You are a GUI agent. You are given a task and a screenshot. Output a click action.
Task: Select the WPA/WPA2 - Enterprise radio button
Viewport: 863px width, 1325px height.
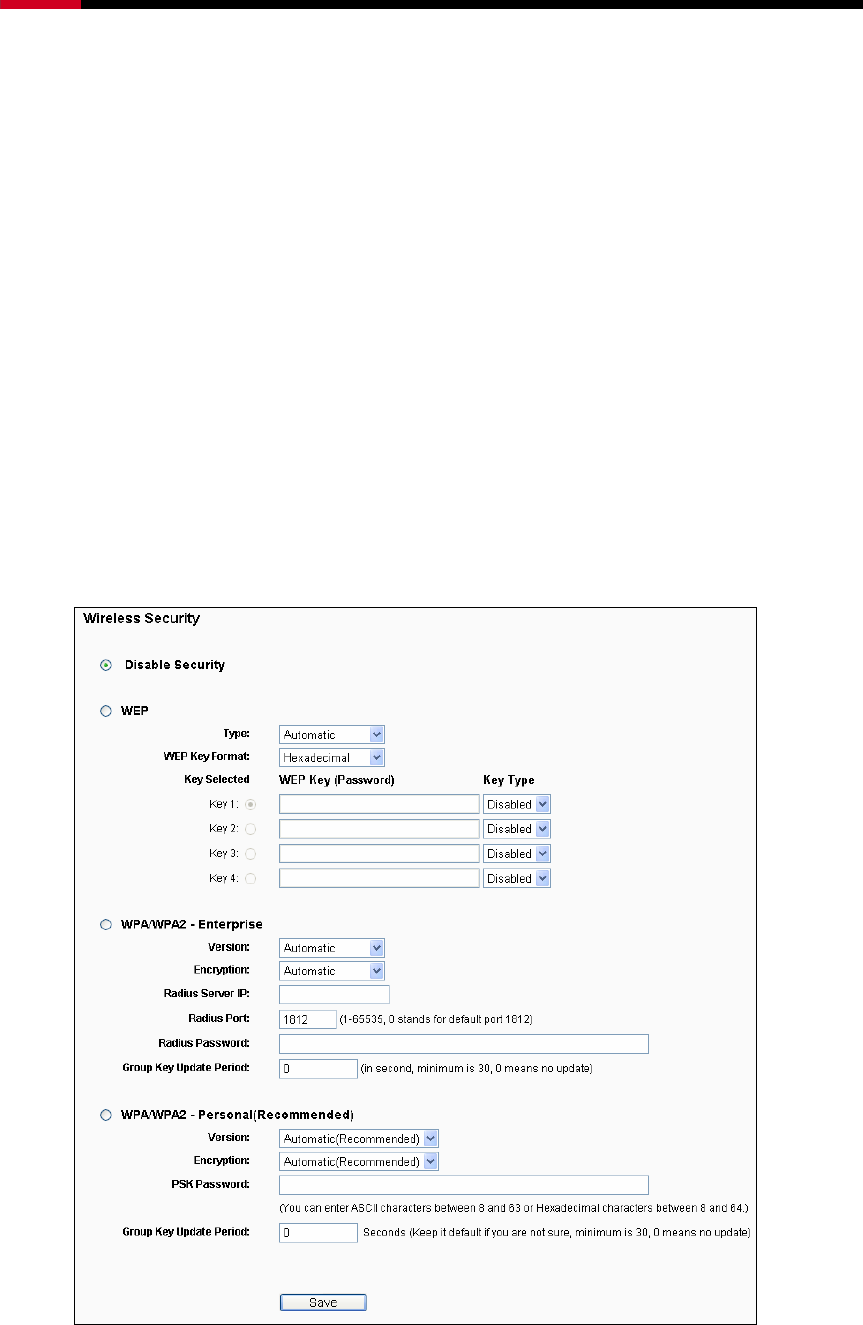coord(106,925)
